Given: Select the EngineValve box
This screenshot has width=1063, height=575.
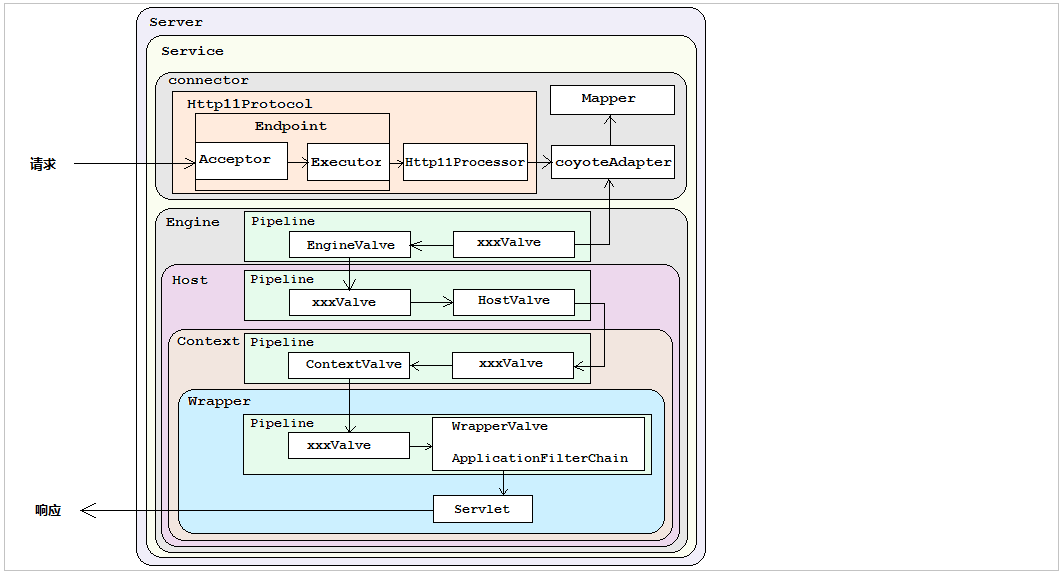Looking at the screenshot, I should 349,245.
